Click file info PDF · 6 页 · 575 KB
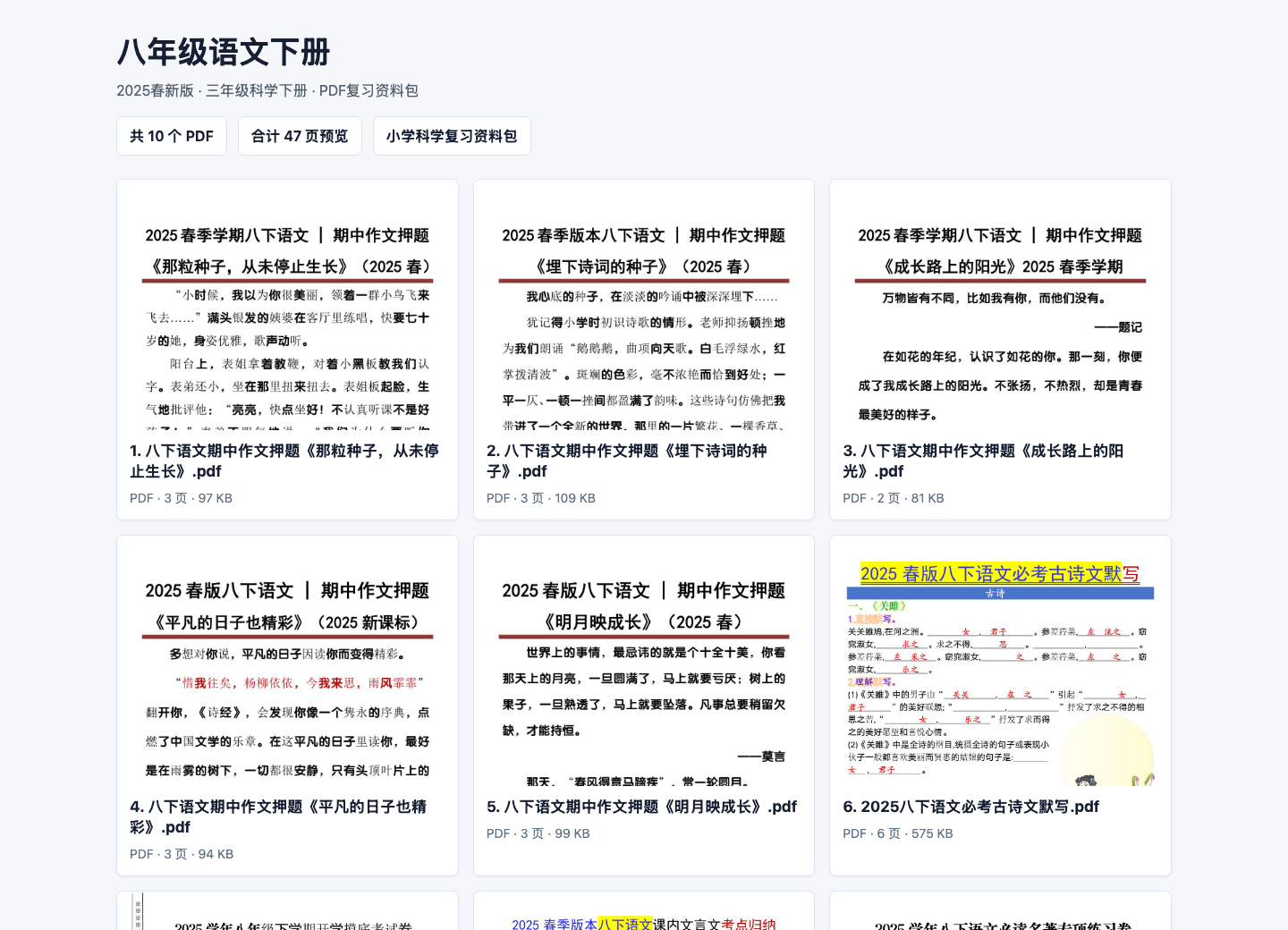 898,833
